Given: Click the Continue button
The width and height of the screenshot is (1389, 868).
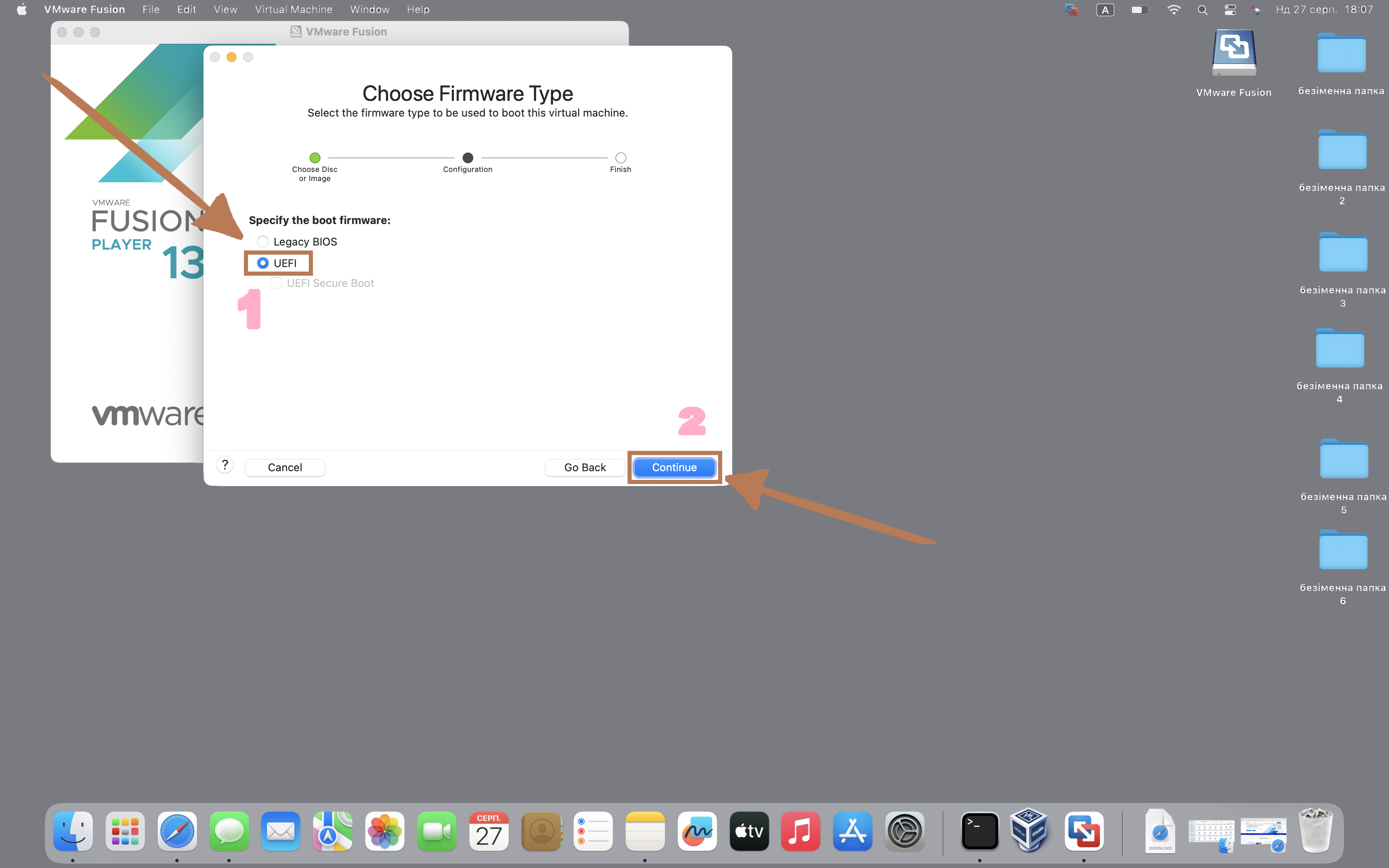Looking at the screenshot, I should pyautogui.click(x=674, y=467).
